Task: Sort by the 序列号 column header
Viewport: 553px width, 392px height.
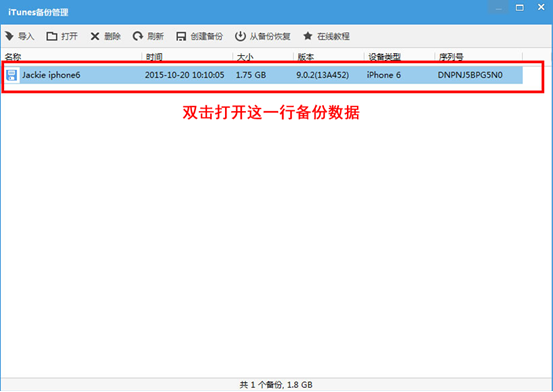Action: pos(451,57)
